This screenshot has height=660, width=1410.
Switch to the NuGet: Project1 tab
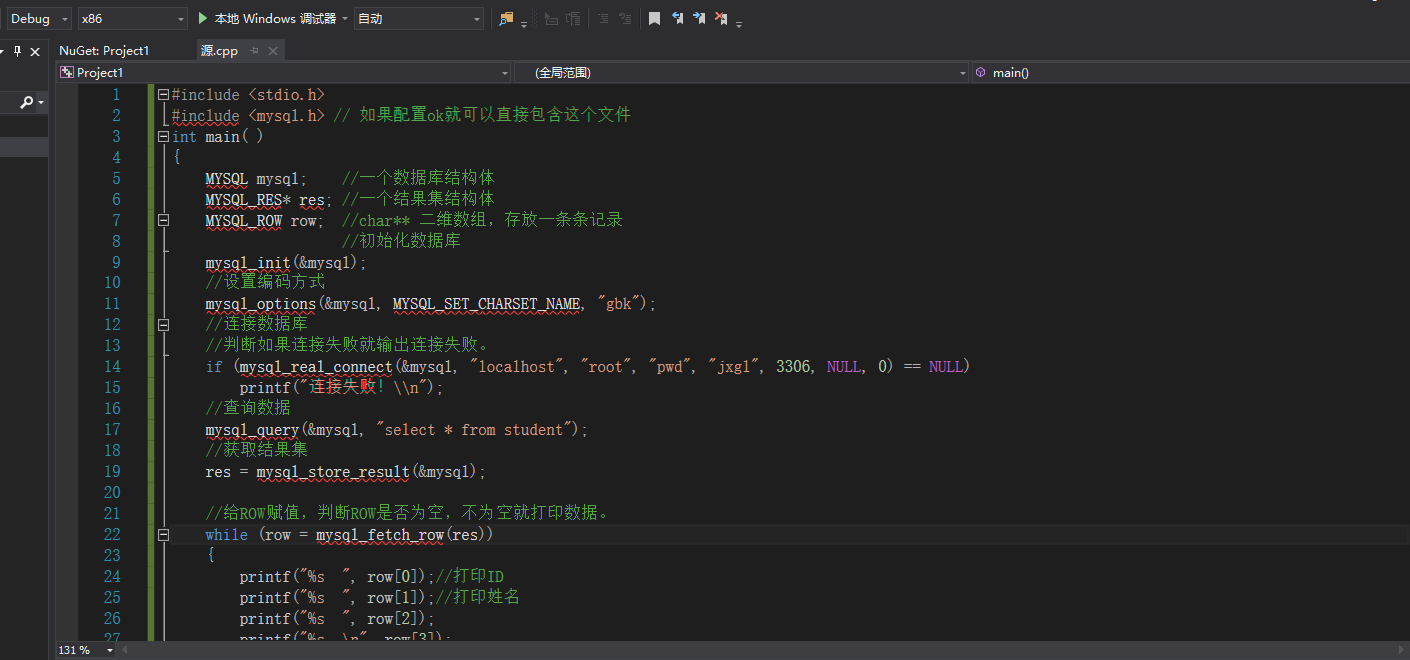pos(103,49)
